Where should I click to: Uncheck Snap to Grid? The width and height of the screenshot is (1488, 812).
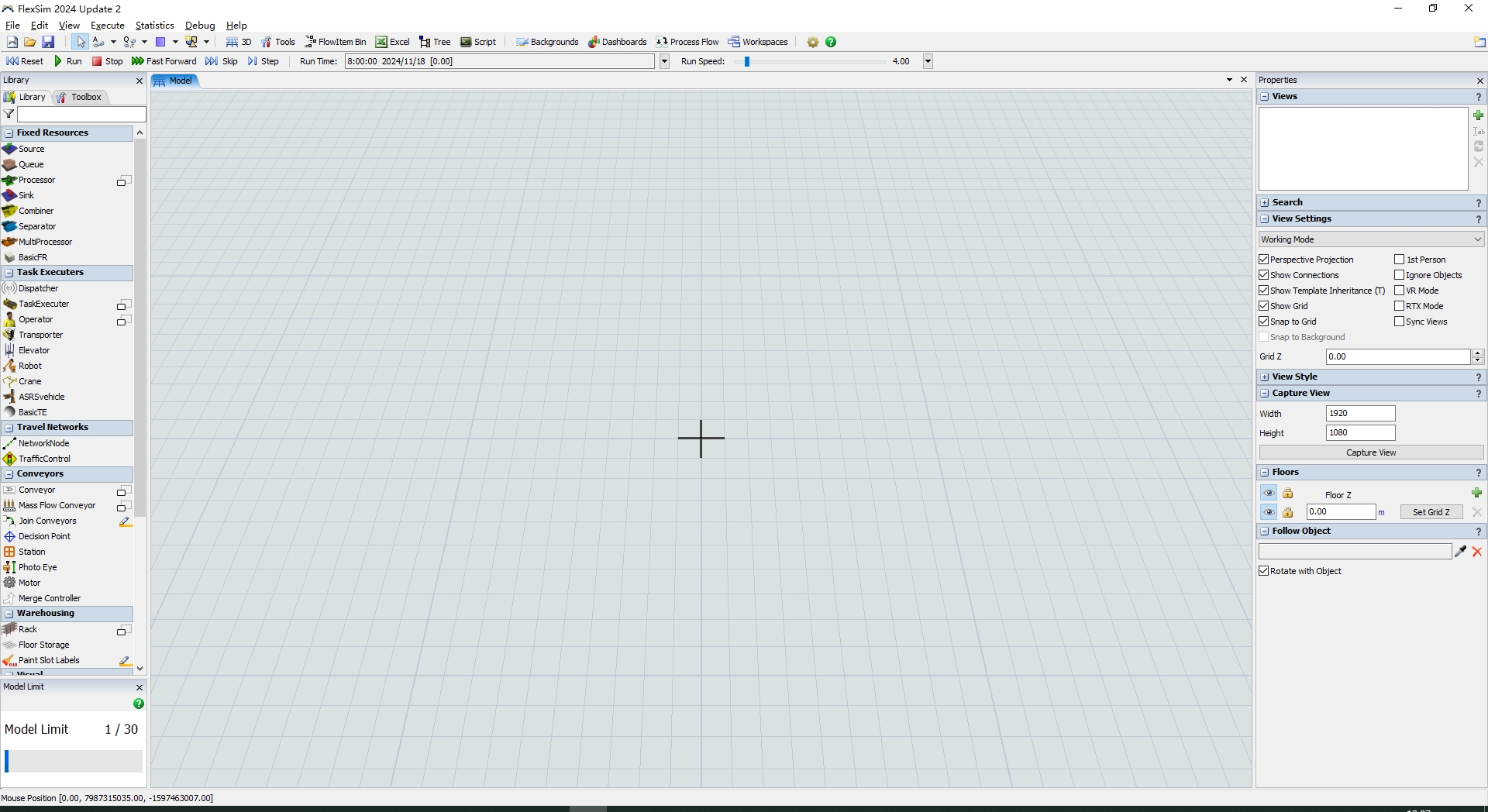pyautogui.click(x=1264, y=322)
